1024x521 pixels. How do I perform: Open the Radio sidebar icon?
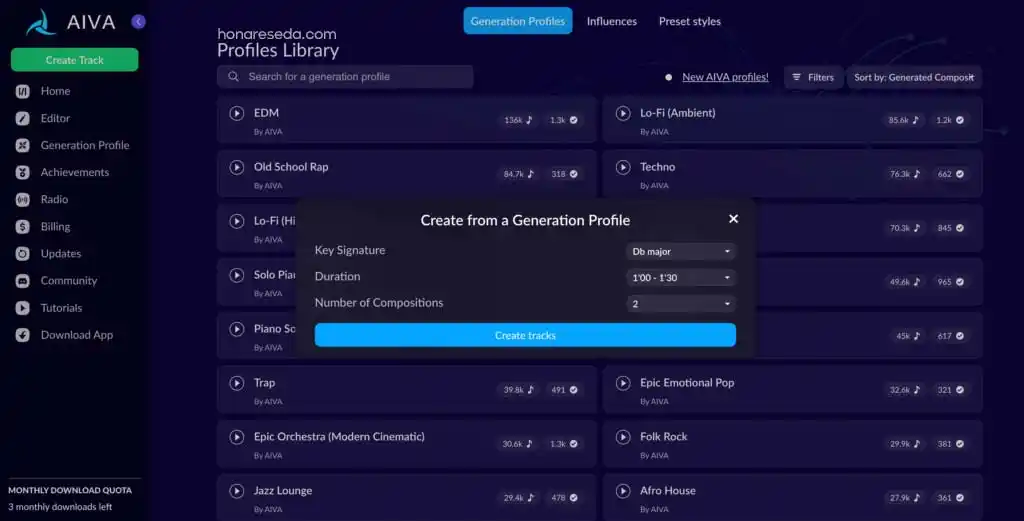[23, 200]
